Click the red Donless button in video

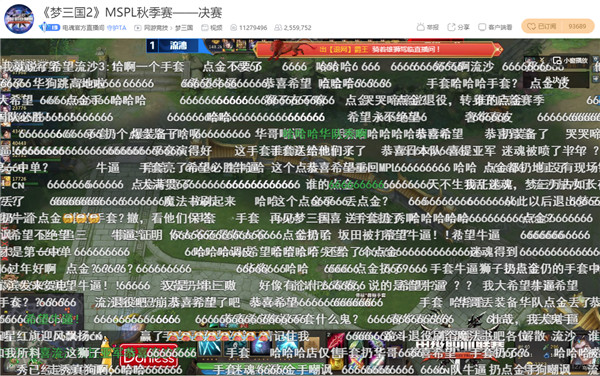point(149,356)
